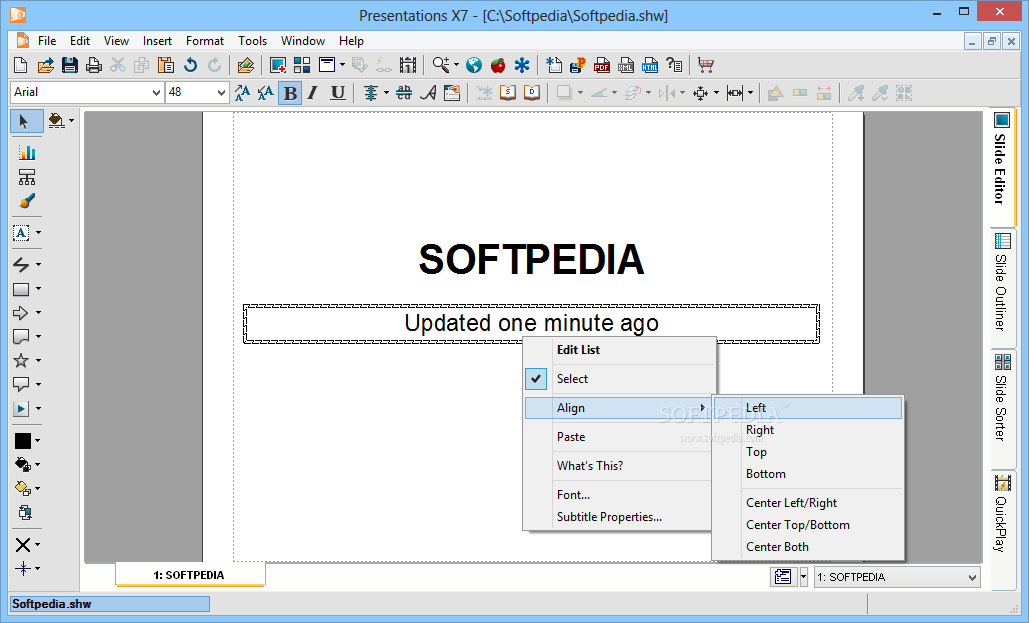Choose Center Left/Right alignment

(x=791, y=503)
